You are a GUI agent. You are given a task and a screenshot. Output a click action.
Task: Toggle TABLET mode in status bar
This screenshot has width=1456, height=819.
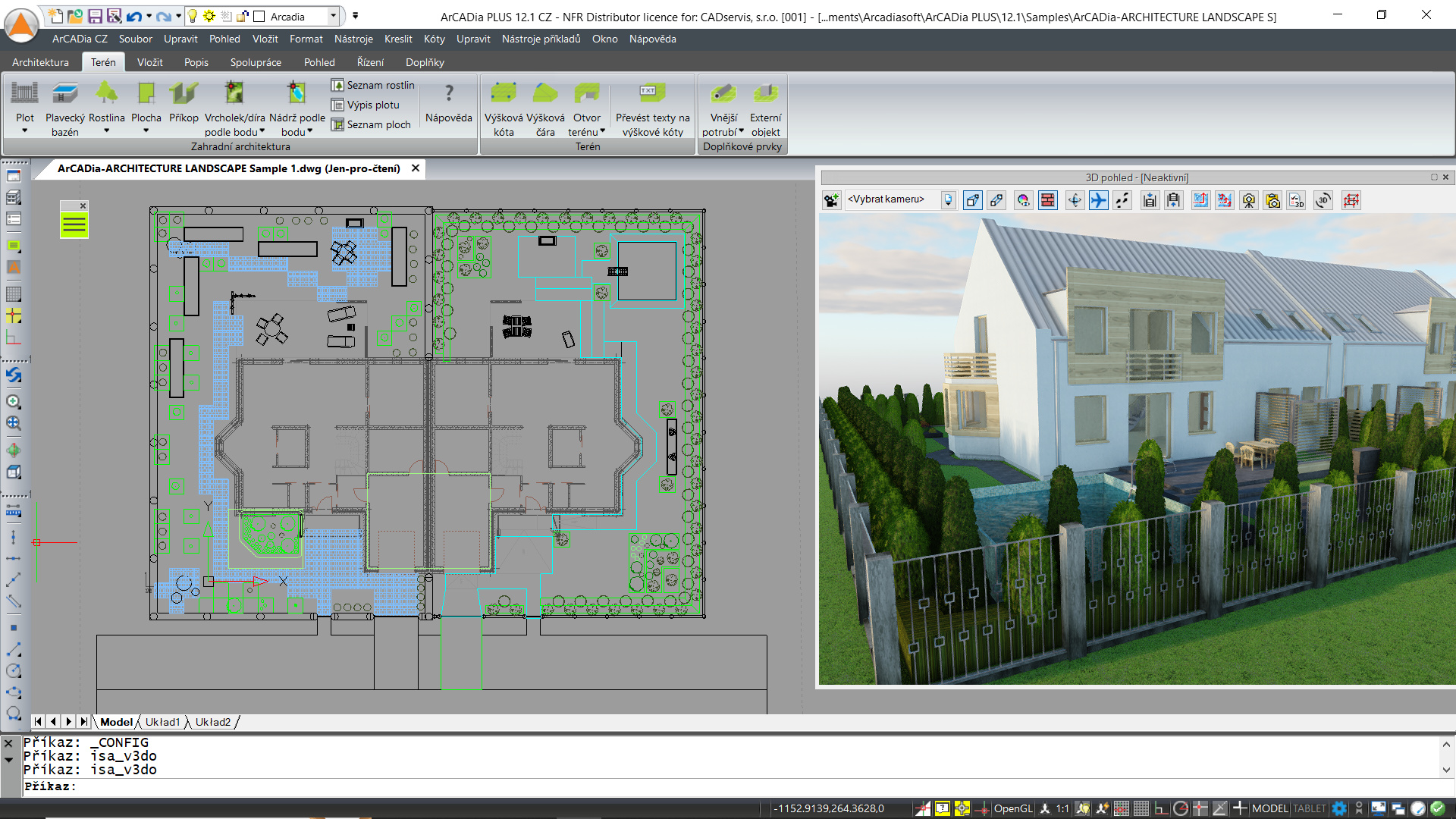coord(1310,808)
